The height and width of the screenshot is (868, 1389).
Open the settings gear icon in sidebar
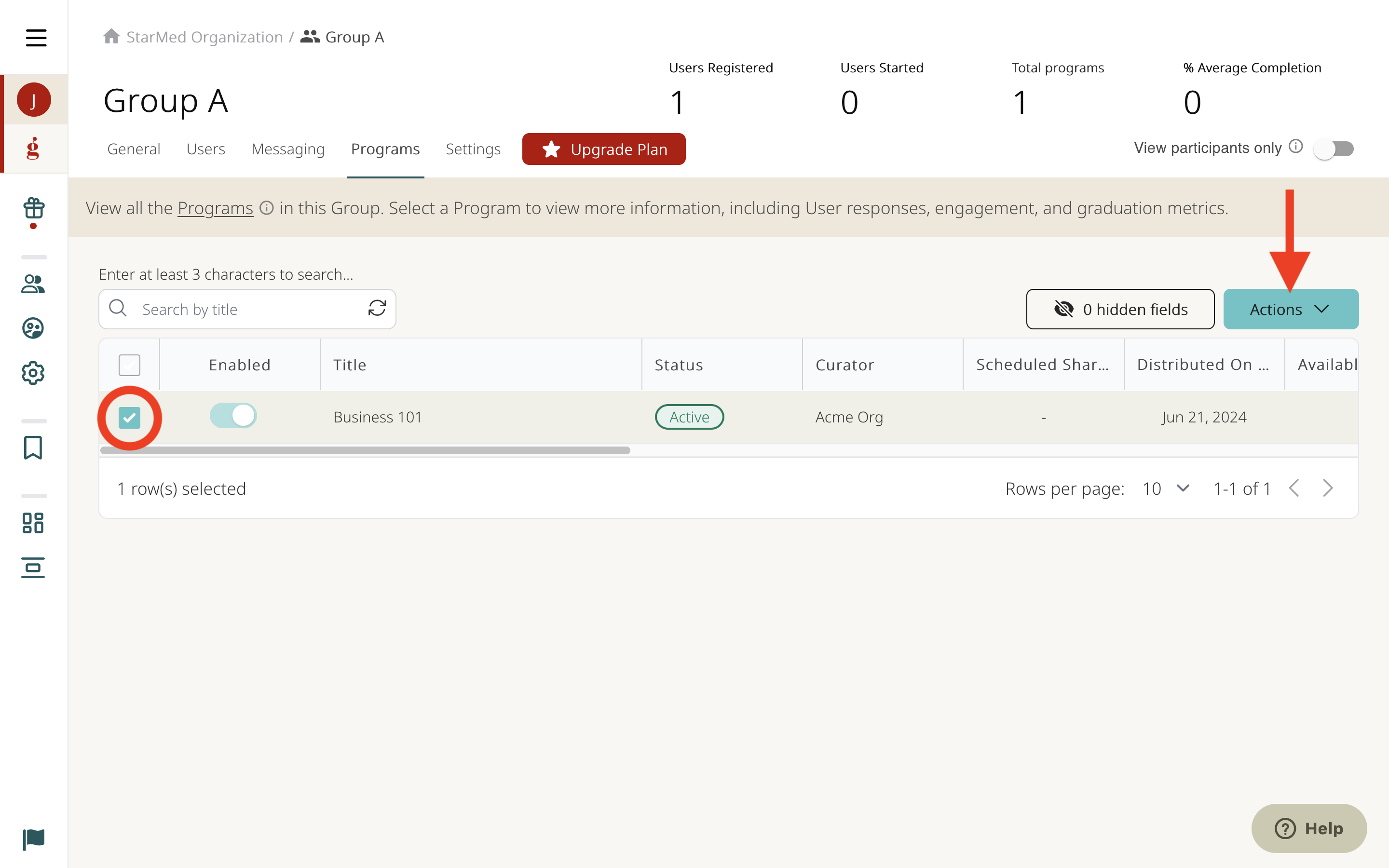coord(33,373)
